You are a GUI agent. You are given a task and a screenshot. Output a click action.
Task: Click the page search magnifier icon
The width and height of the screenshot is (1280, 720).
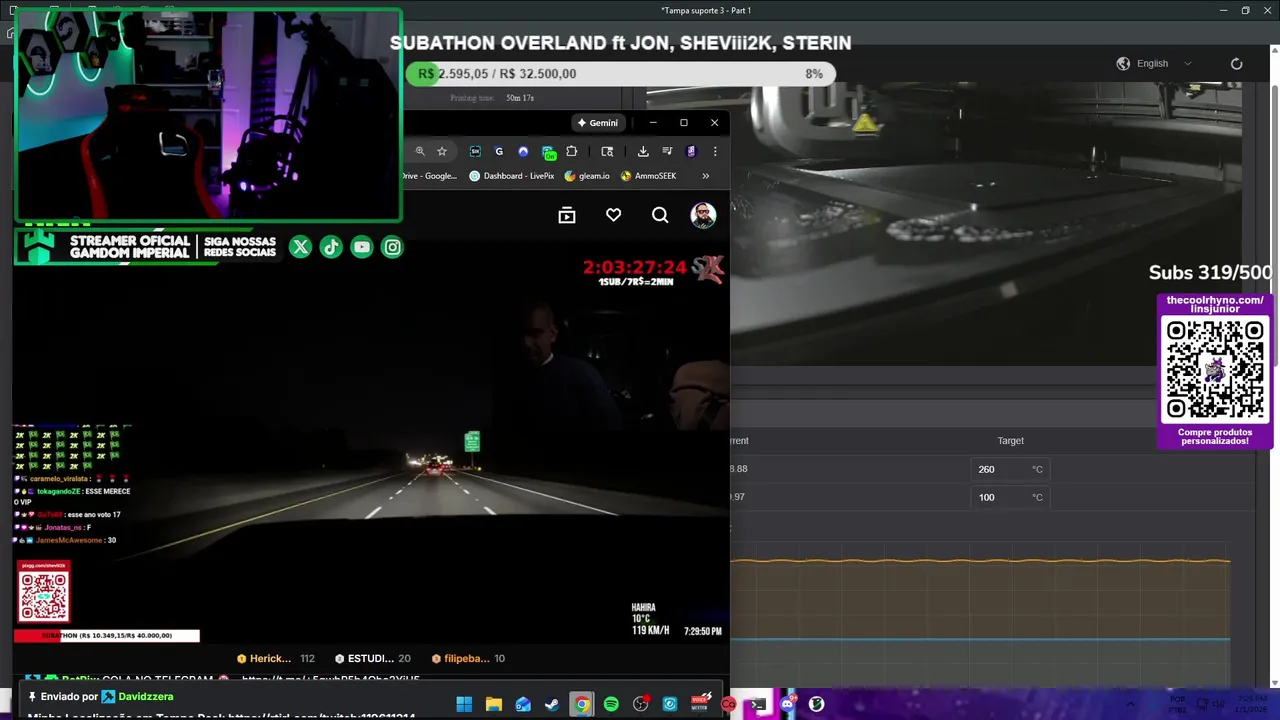[x=660, y=215]
